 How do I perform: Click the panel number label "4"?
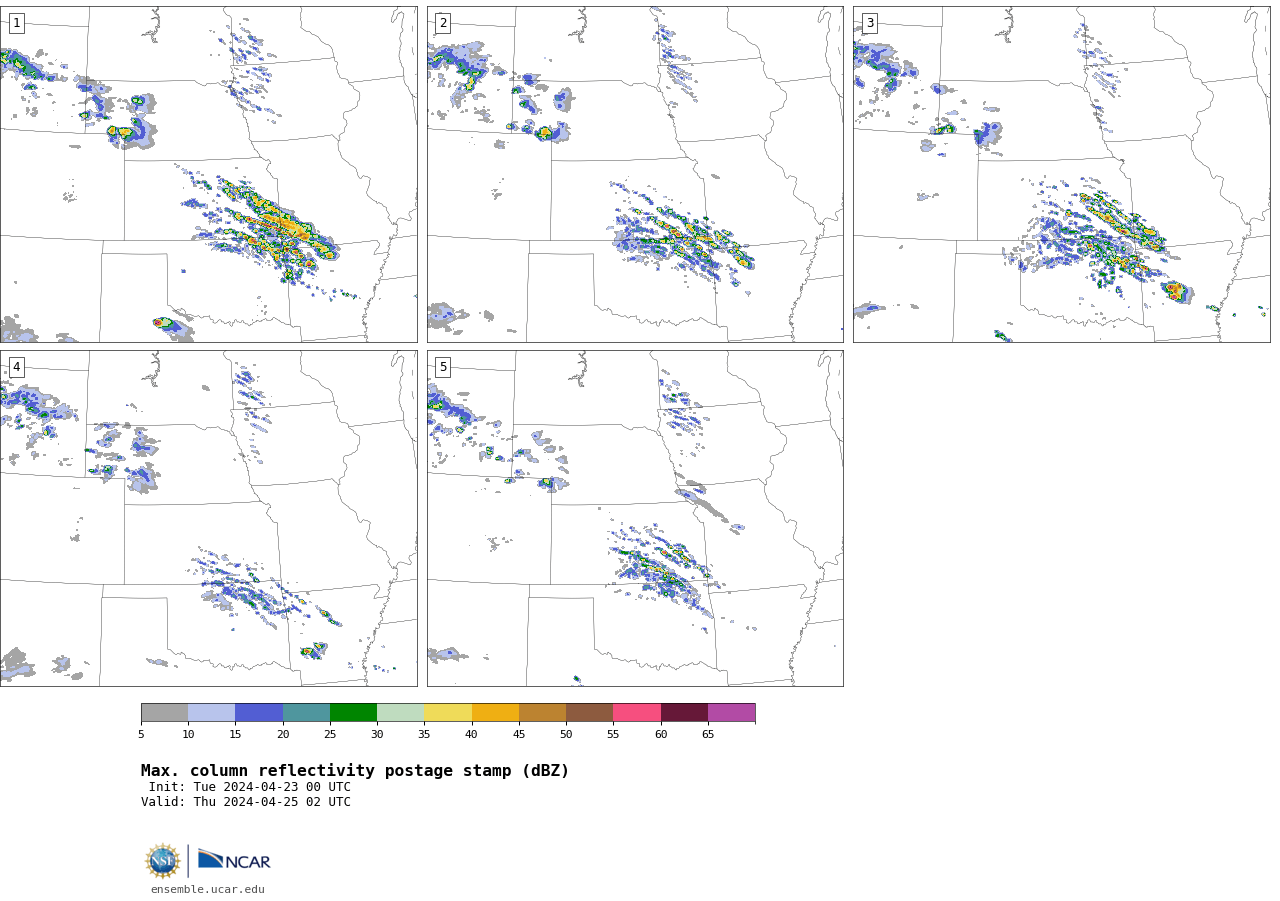click(x=16, y=367)
